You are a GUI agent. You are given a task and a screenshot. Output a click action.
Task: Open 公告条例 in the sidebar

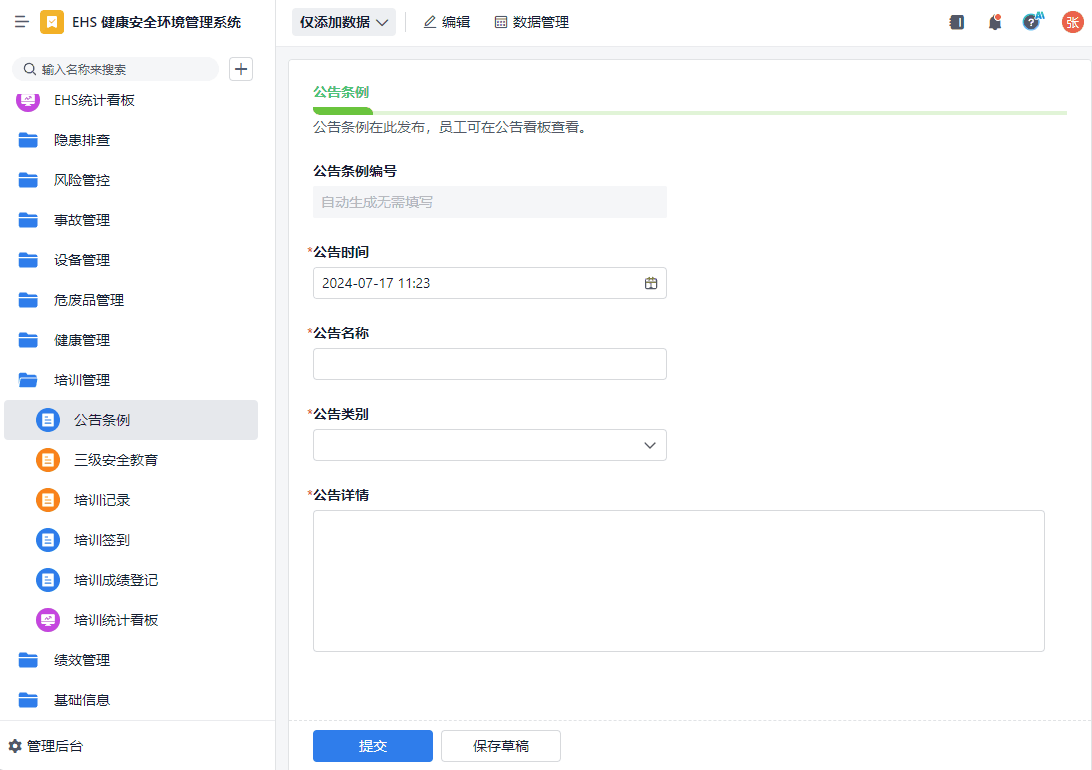click(x=131, y=420)
